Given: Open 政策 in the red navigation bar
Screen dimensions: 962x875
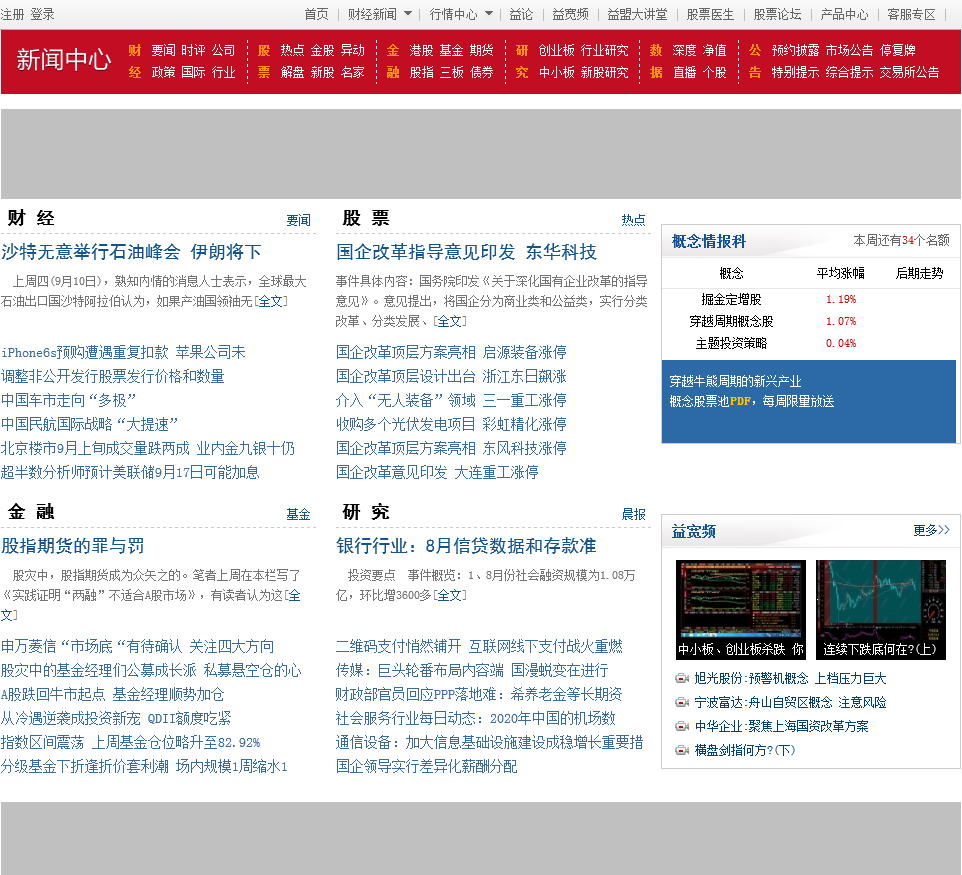Looking at the screenshot, I should pyautogui.click(x=164, y=72).
